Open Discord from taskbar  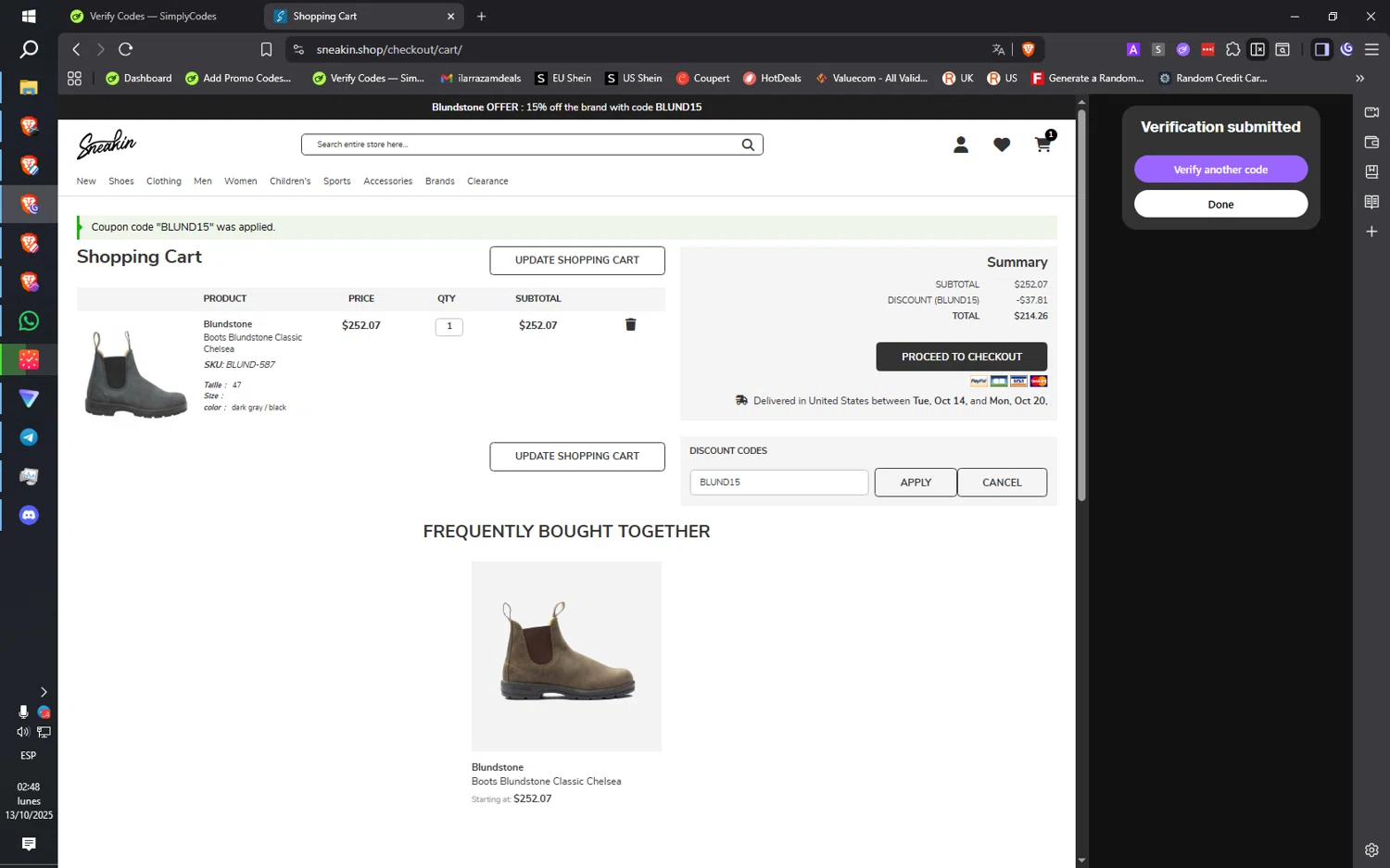click(x=29, y=515)
